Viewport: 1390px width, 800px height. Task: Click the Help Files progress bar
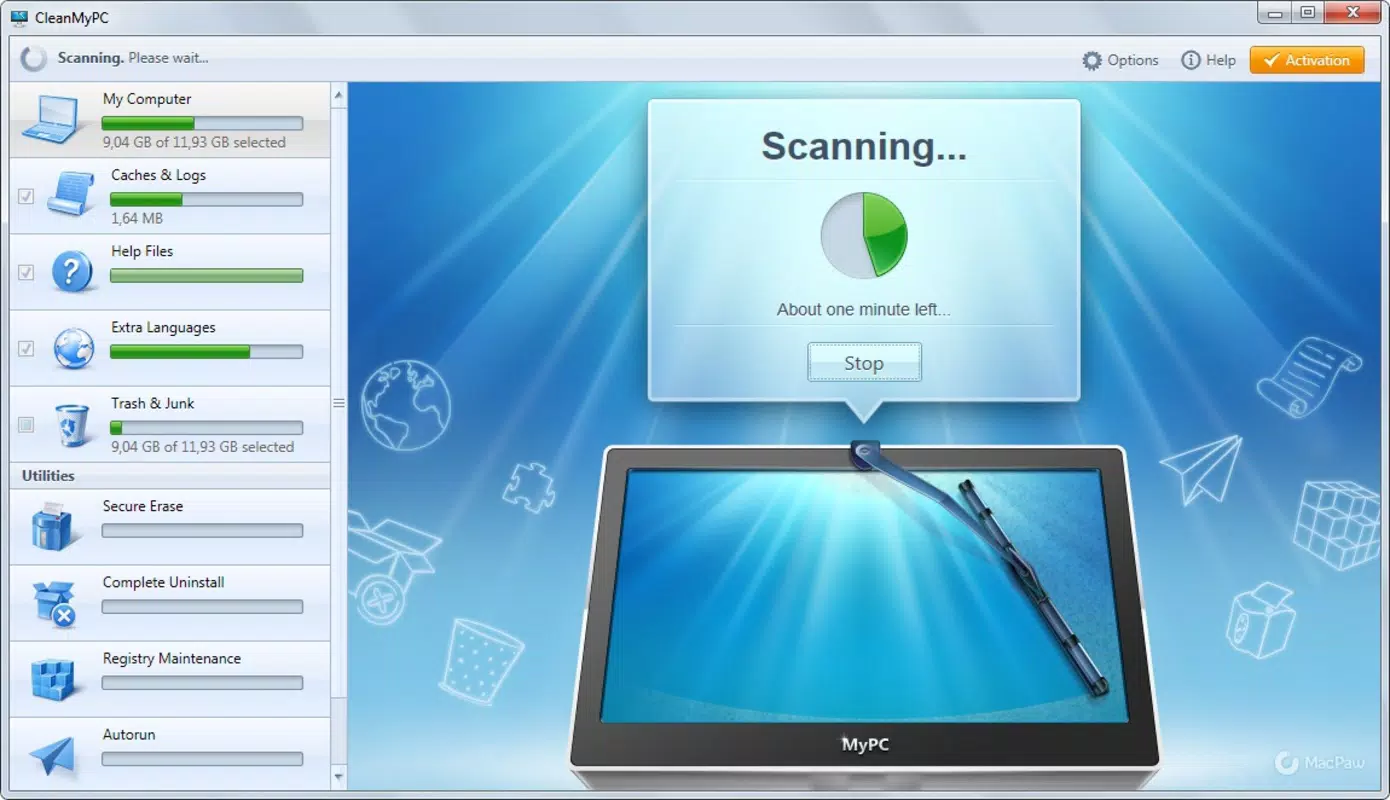(206, 275)
